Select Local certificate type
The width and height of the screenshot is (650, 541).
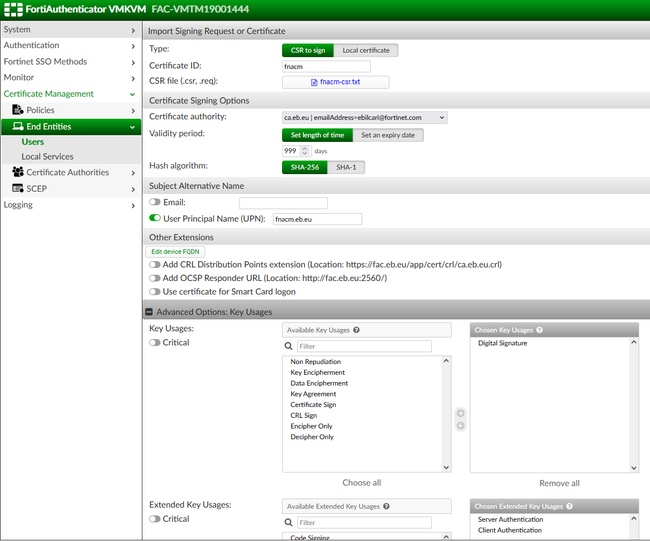[366, 50]
